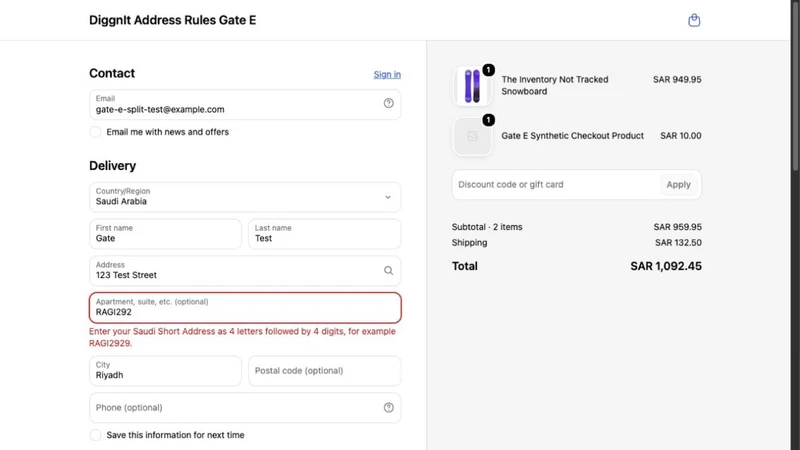
Task: Click the Postal code optional field
Action: [324, 371]
